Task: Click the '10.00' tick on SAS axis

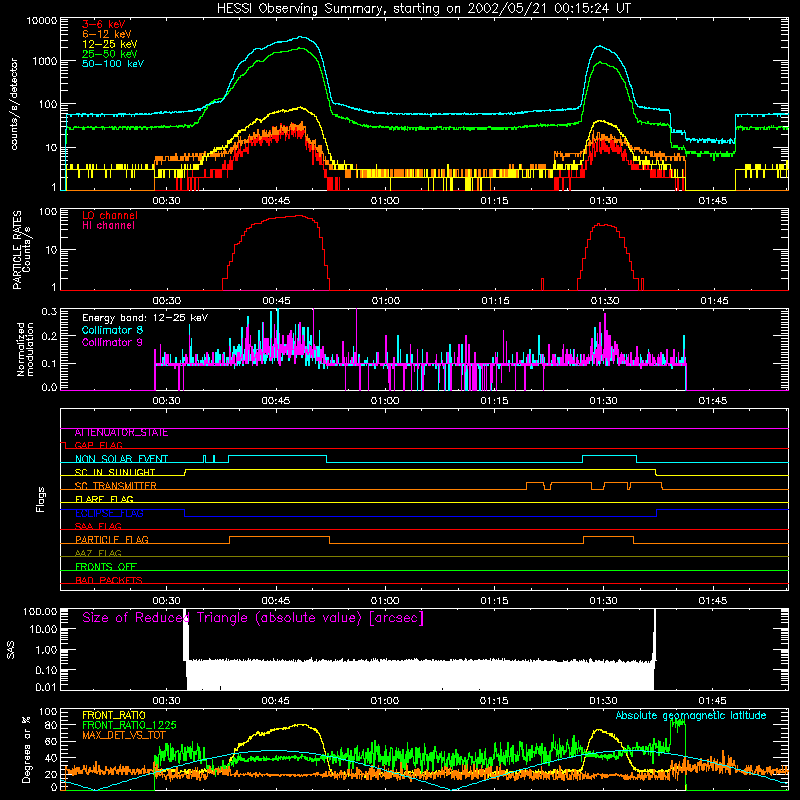Action: pyautogui.click(x=43, y=630)
